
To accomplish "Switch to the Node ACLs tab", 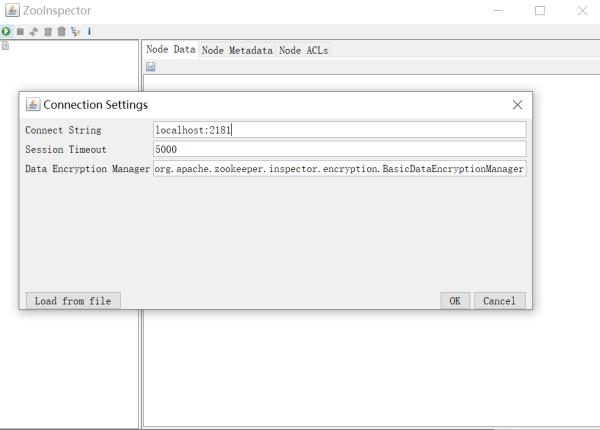I will point(303,50).
